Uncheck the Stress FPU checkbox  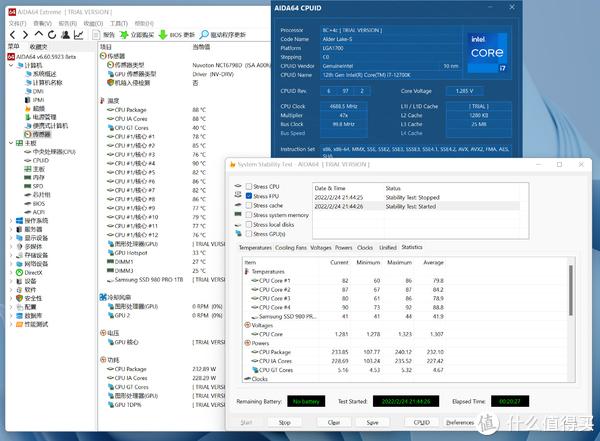pyautogui.click(x=249, y=196)
